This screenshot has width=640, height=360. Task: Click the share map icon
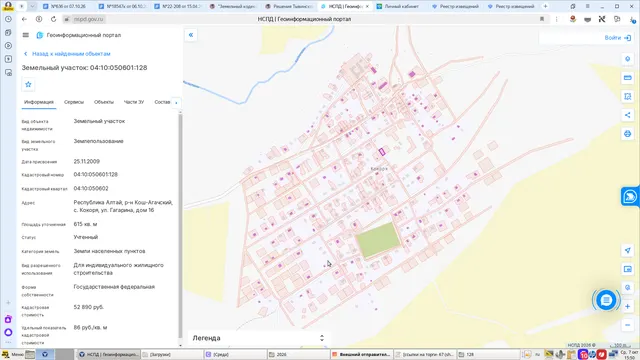click(628, 115)
